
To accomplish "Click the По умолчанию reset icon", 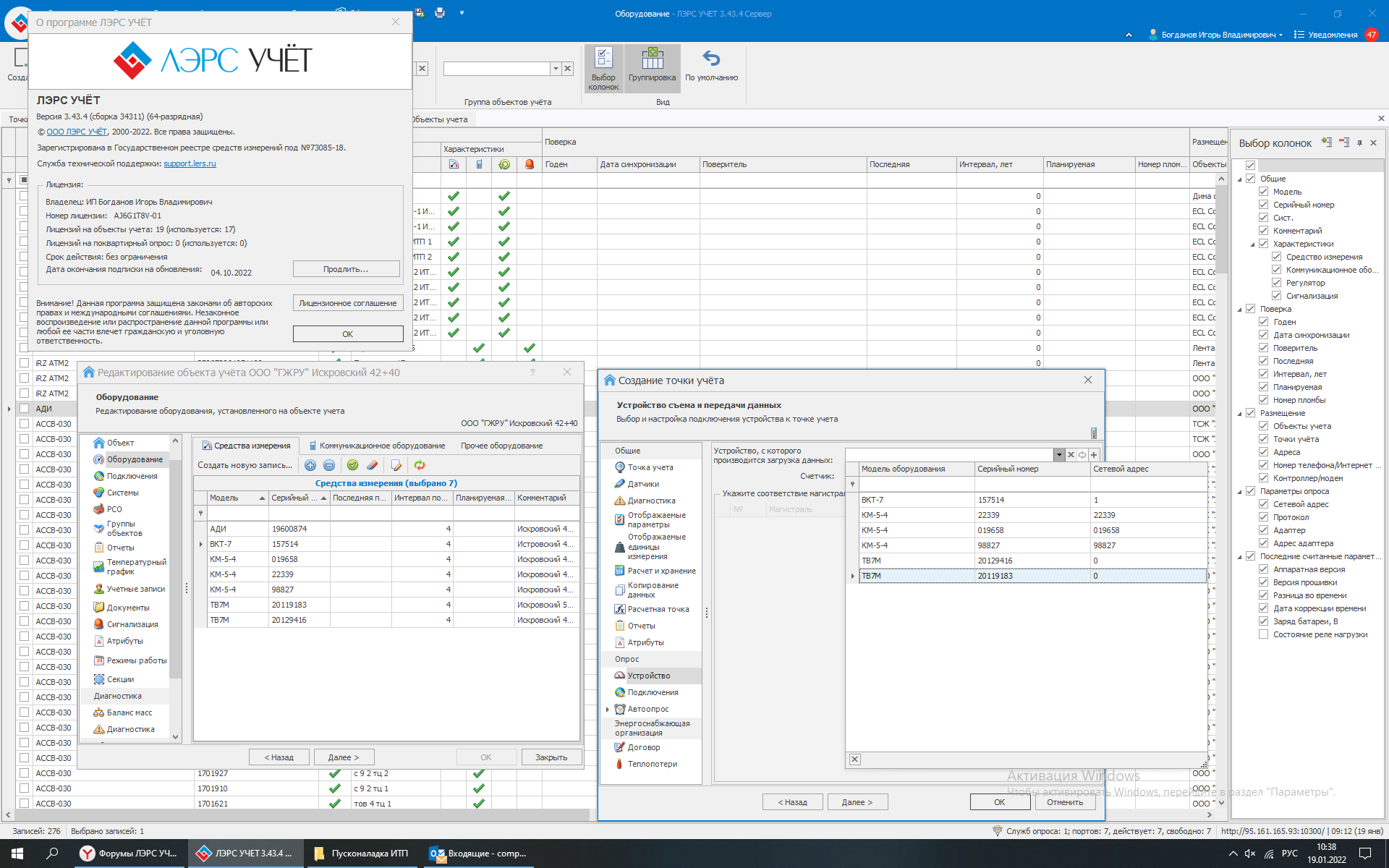I will click(x=711, y=59).
